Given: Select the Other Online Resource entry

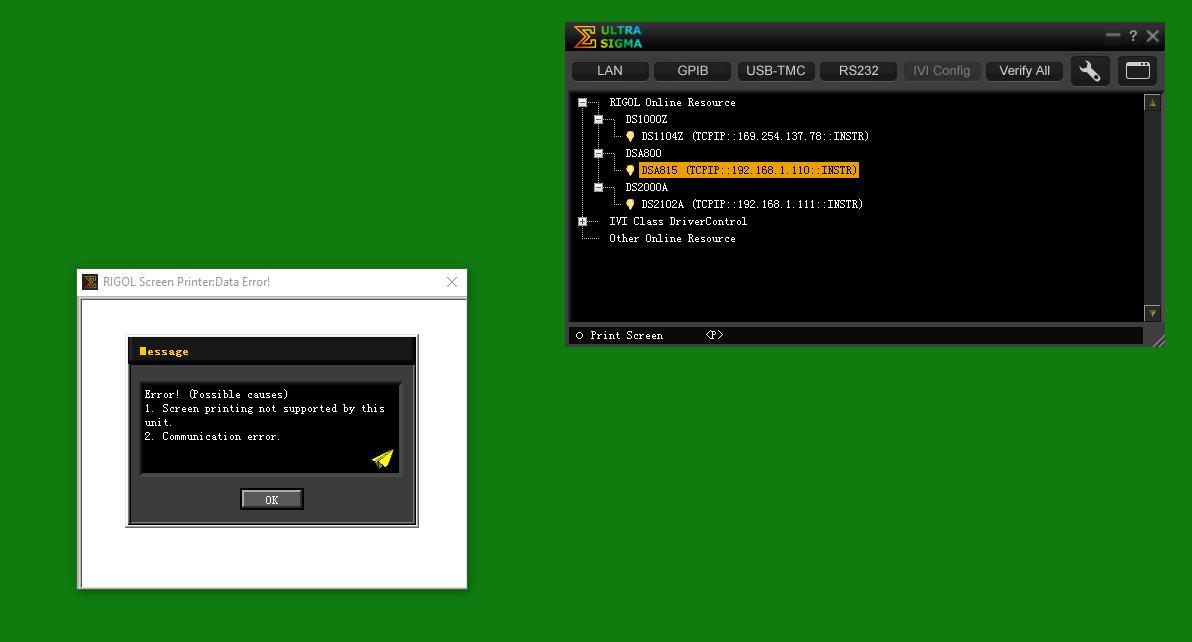Looking at the screenshot, I should pos(672,239).
